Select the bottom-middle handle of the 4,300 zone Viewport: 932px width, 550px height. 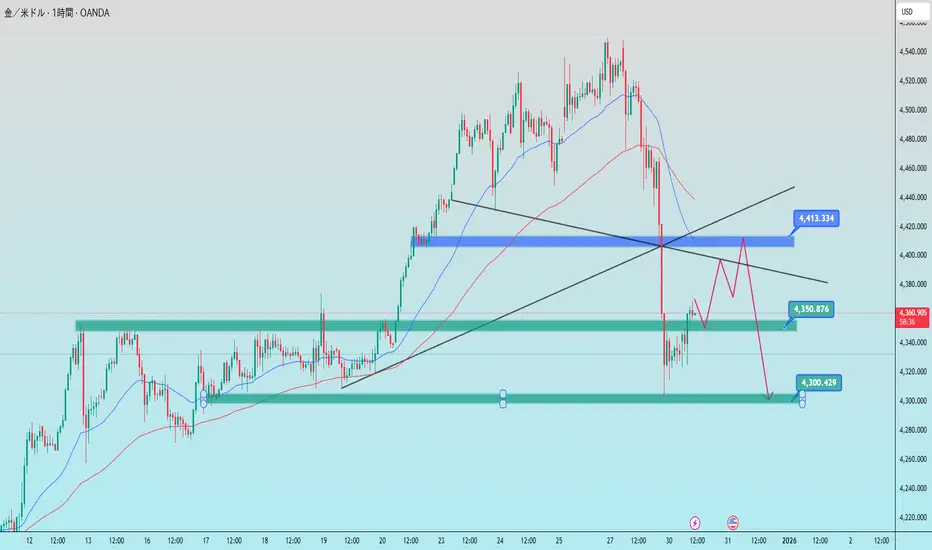(503, 404)
